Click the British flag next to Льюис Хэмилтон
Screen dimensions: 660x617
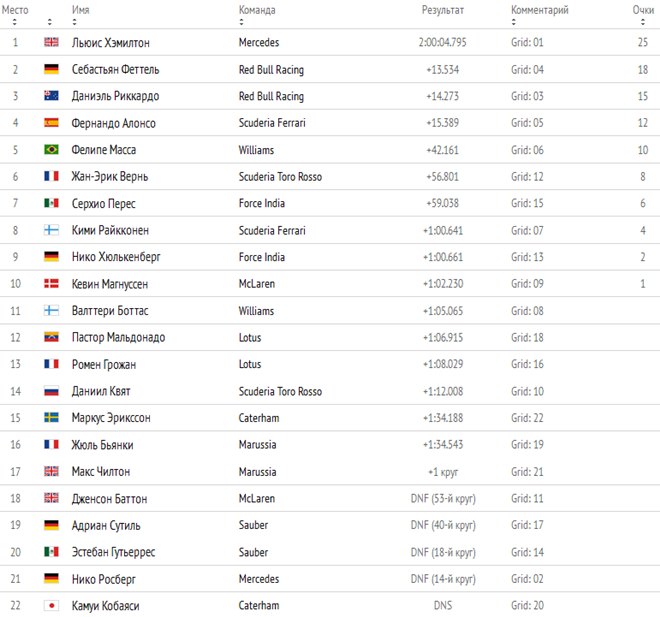click(x=51, y=42)
